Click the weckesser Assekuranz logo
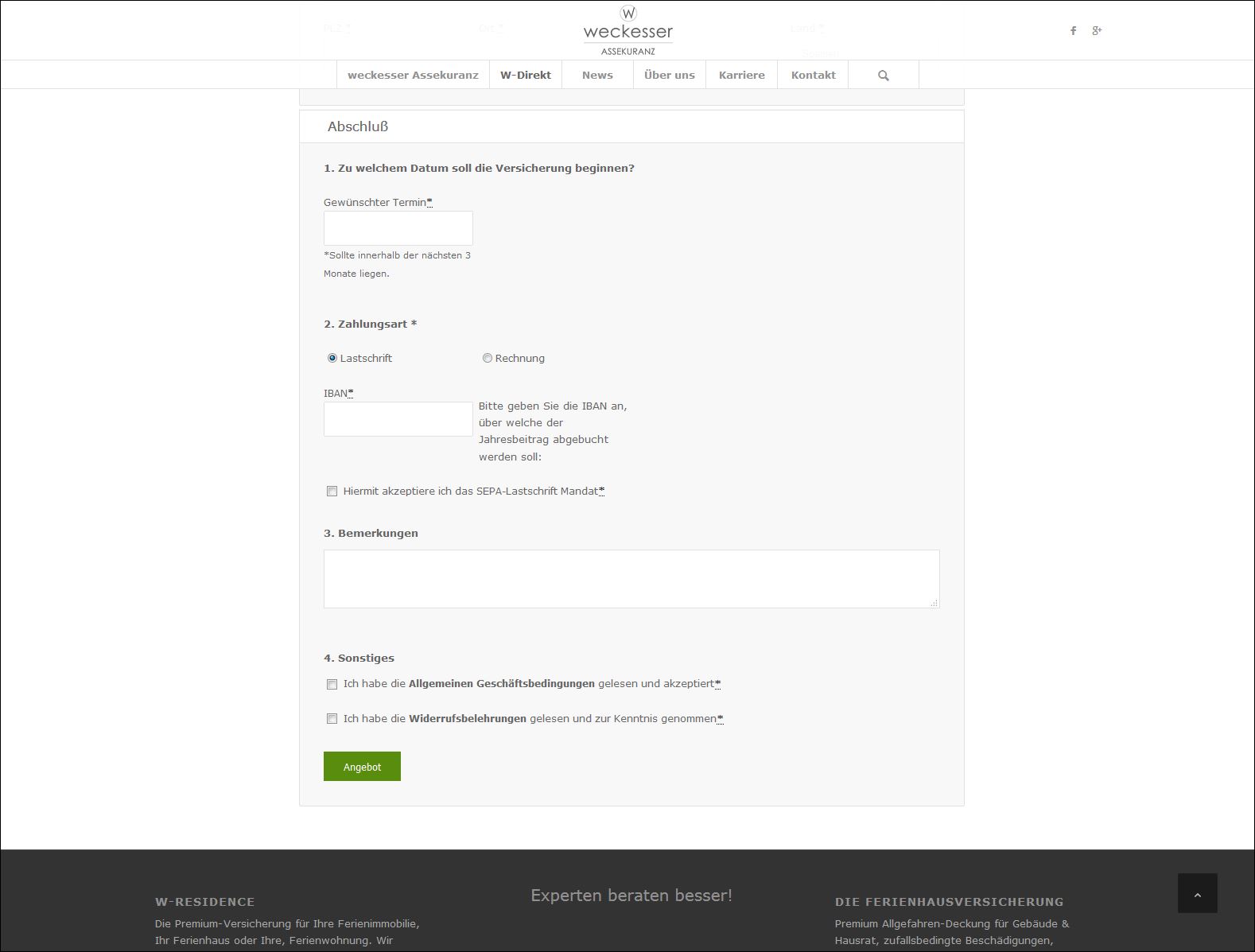The image size is (1255, 952). coord(627,31)
